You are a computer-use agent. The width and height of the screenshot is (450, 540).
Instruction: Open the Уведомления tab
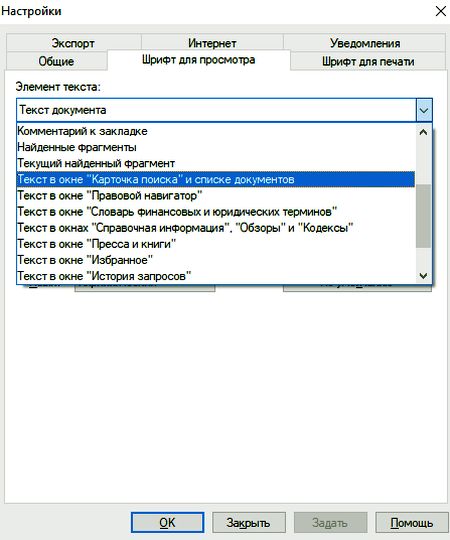coord(365,43)
